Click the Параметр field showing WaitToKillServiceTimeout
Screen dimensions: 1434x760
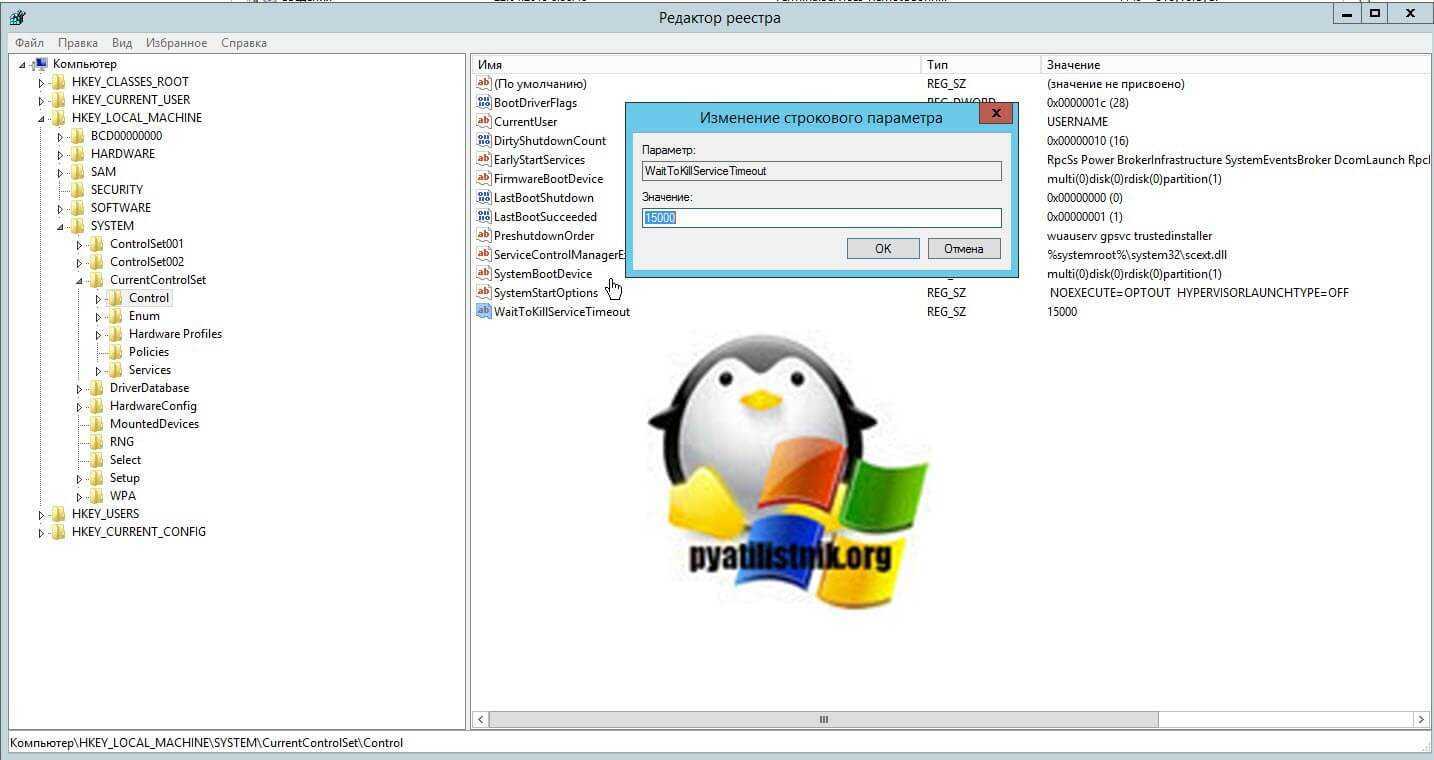pos(821,171)
